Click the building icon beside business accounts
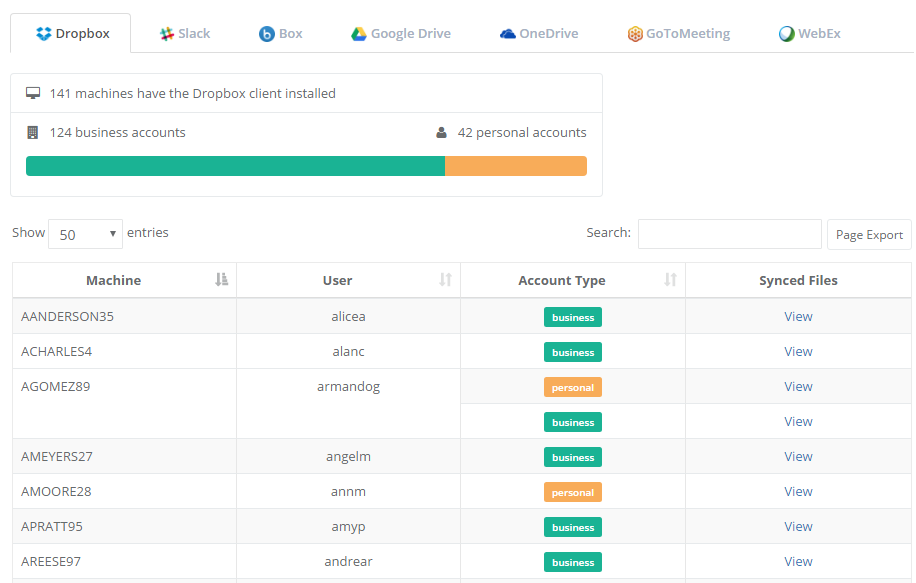Image resolution: width=916 pixels, height=583 pixels. 33,133
